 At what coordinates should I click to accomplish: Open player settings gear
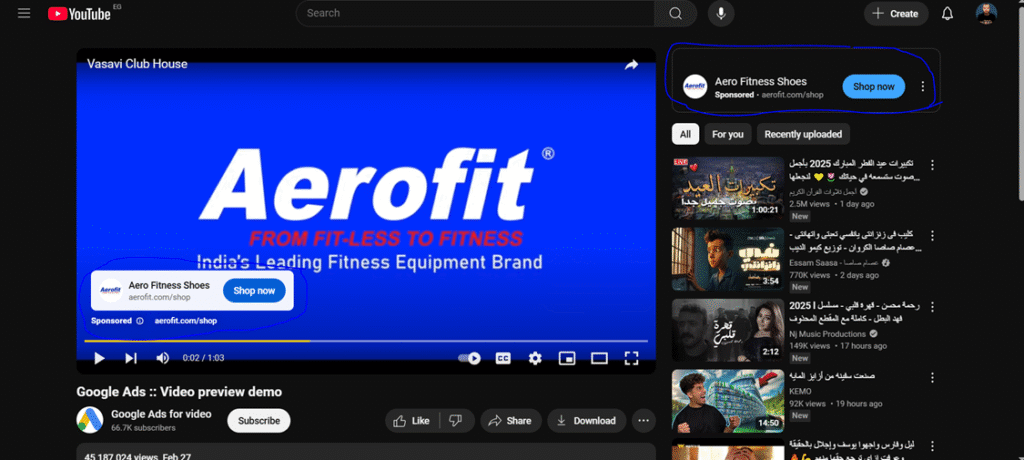point(535,358)
